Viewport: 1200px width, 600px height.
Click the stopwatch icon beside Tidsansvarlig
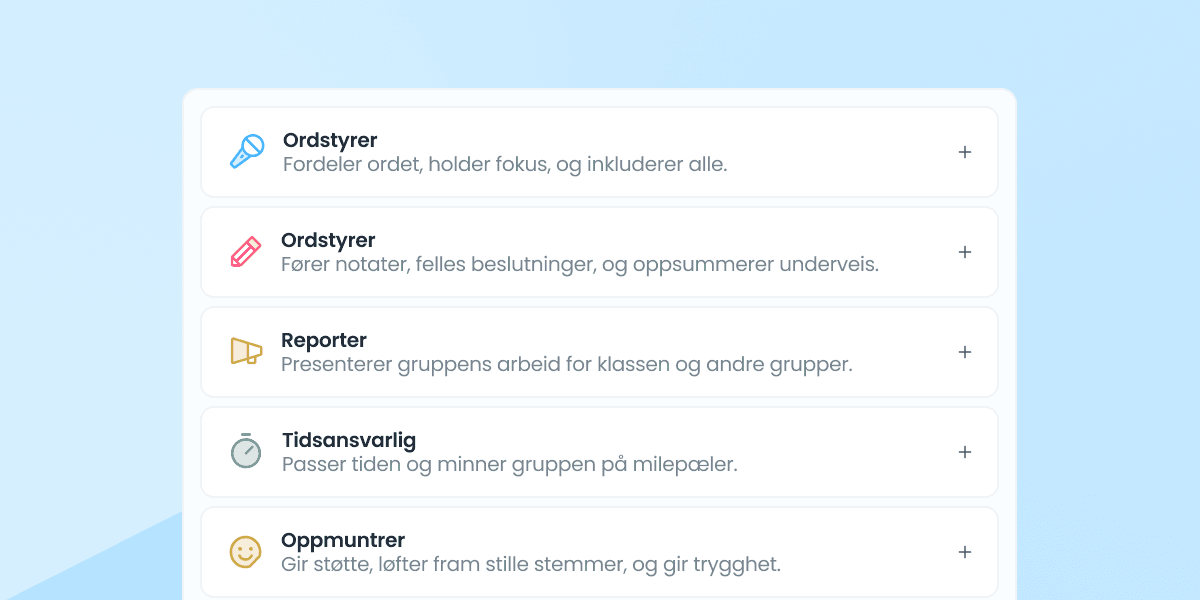246,451
